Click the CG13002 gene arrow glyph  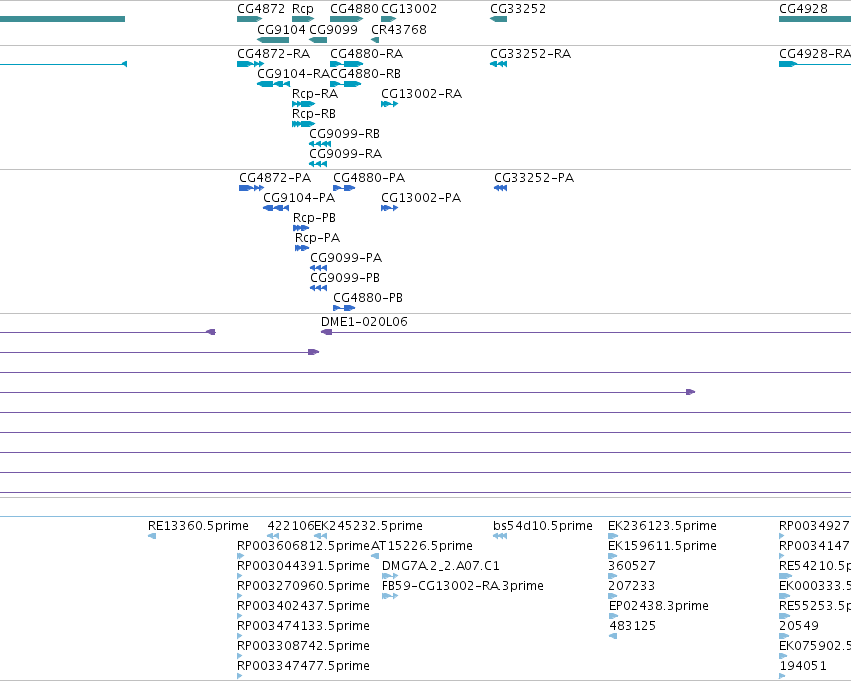389,19
